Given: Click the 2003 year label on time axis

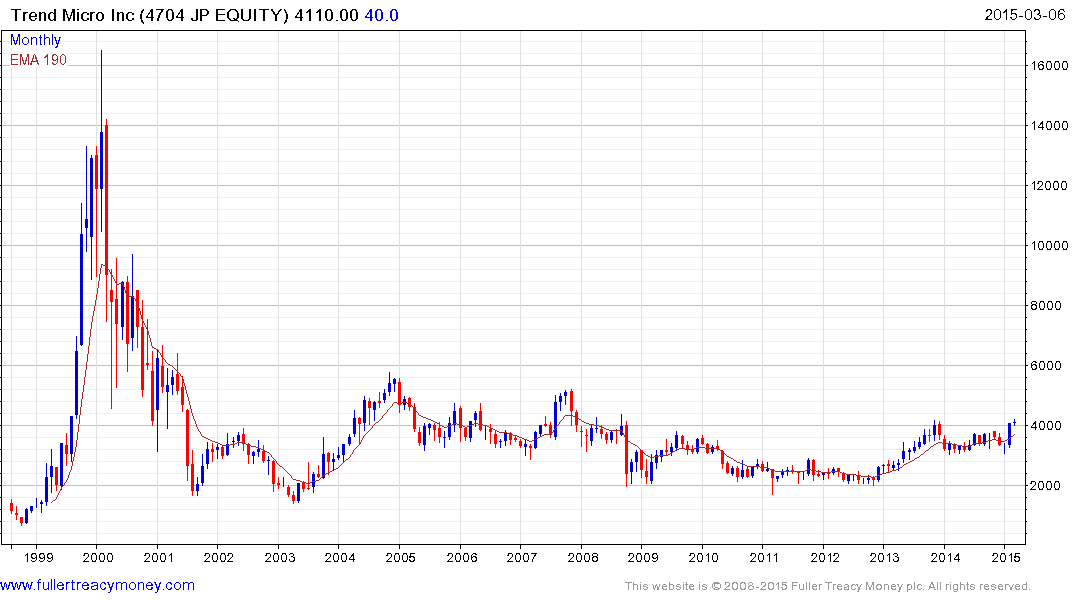Looking at the screenshot, I should 280,557.
